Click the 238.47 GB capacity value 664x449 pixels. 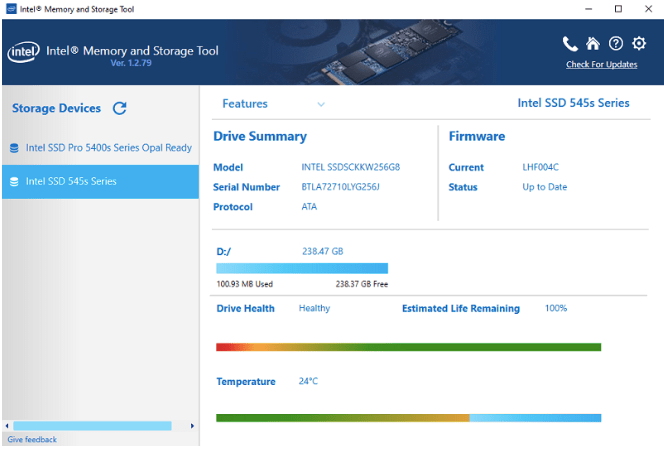pyautogui.click(x=323, y=252)
